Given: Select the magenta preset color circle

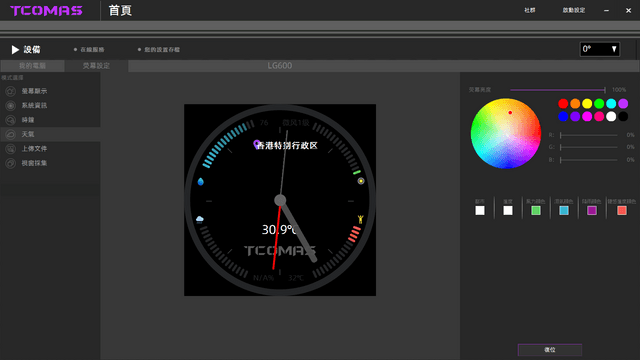Looking at the screenshot, I should 587,116.
